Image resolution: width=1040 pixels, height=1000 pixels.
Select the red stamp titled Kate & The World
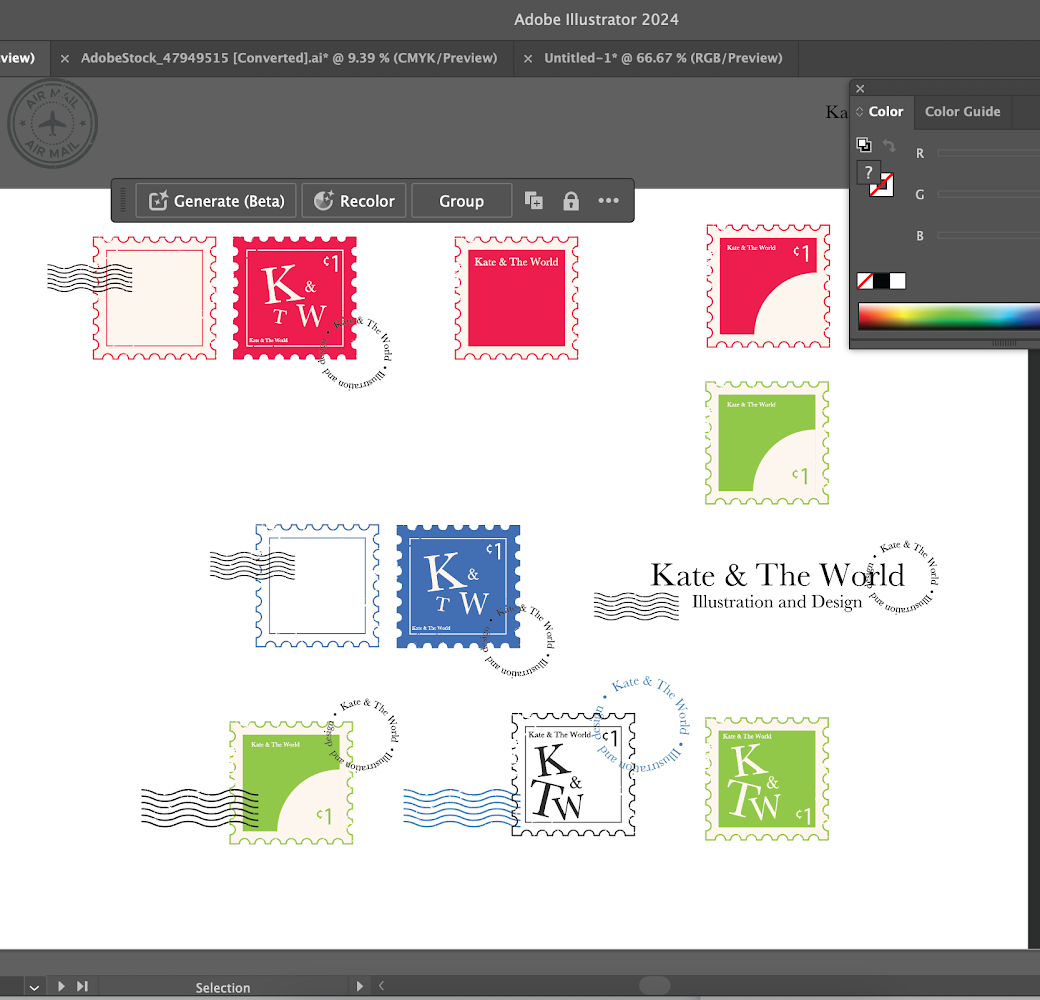tap(517, 298)
